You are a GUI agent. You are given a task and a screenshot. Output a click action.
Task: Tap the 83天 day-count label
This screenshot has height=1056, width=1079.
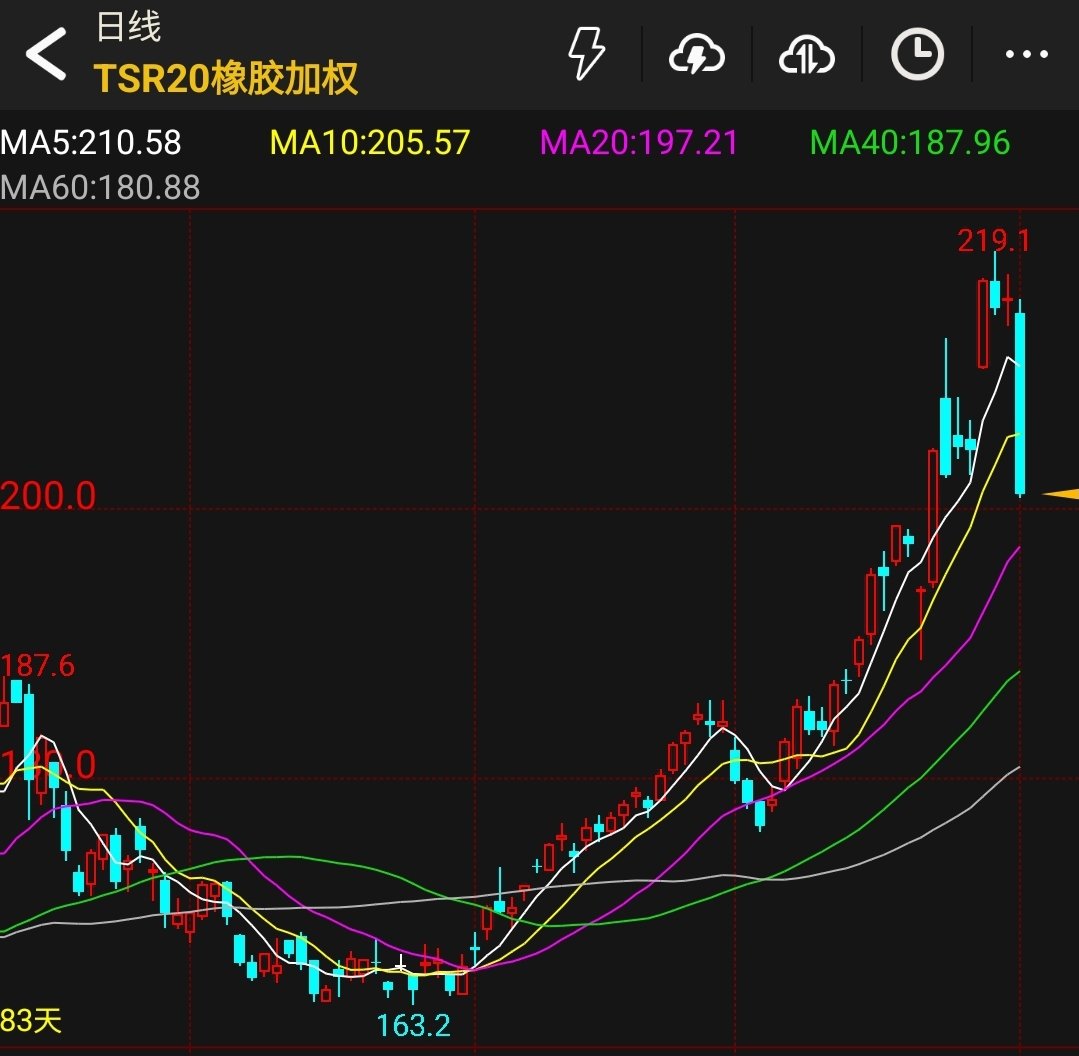[x=31, y=1020]
